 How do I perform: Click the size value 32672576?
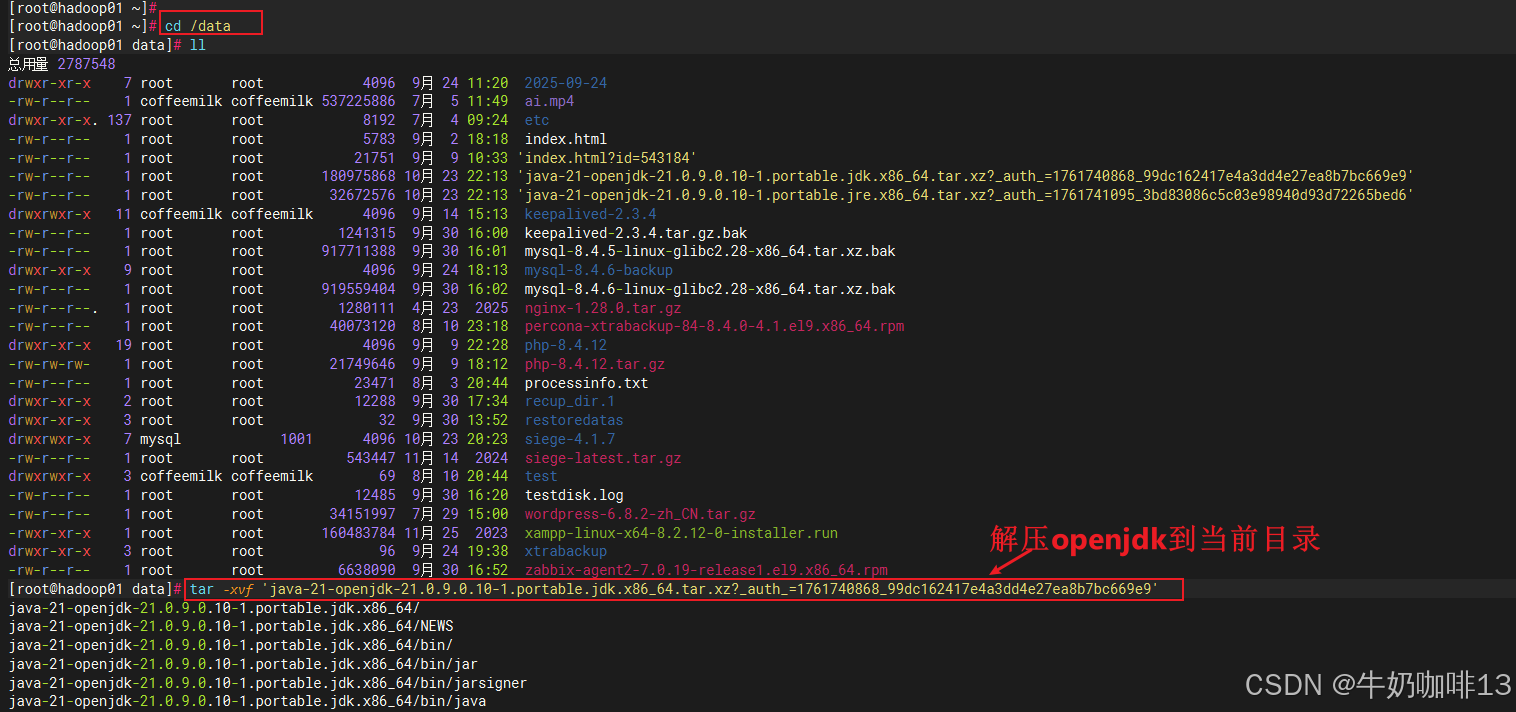[x=363, y=195]
